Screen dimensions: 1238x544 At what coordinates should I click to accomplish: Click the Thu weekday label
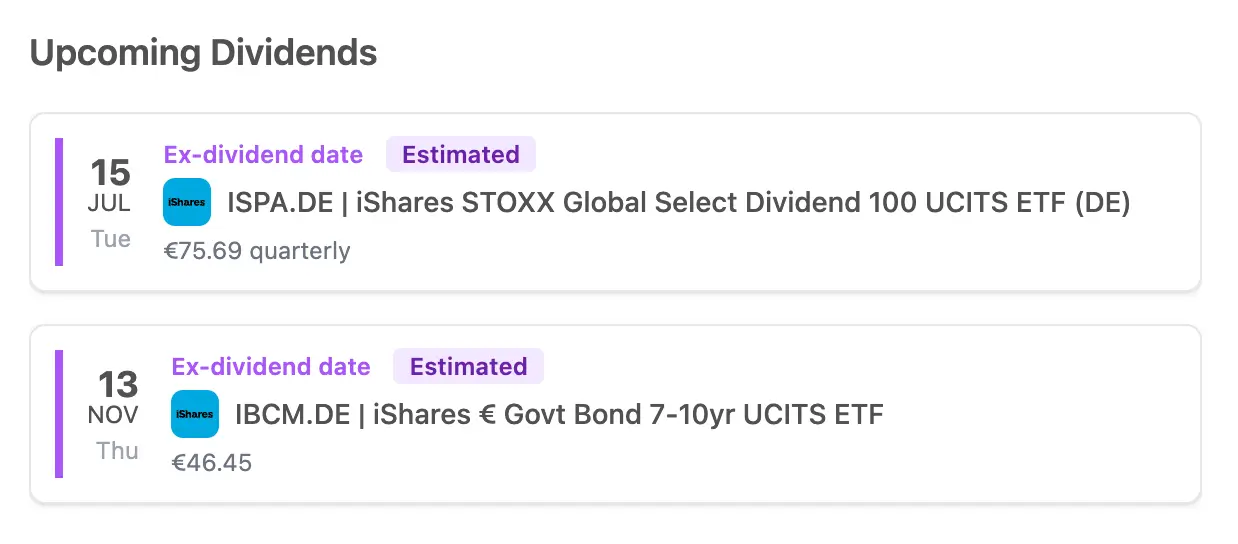point(117,451)
